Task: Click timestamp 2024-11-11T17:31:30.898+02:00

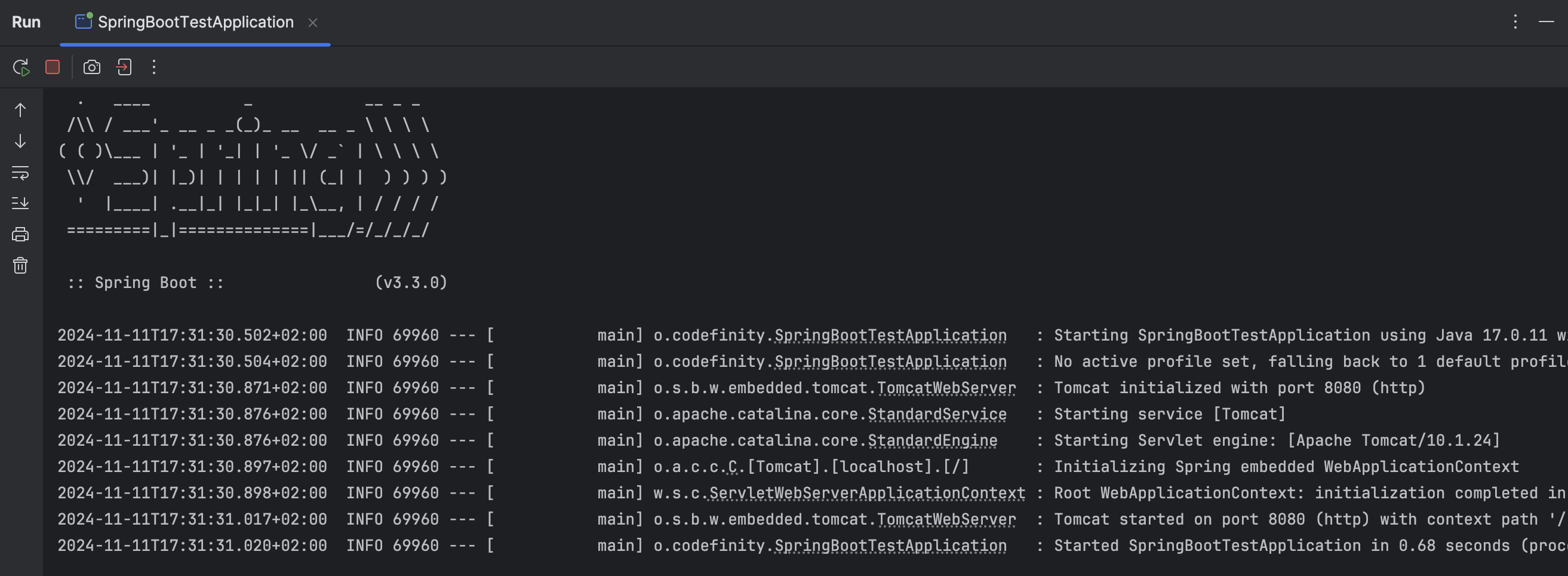Action: pos(192,493)
